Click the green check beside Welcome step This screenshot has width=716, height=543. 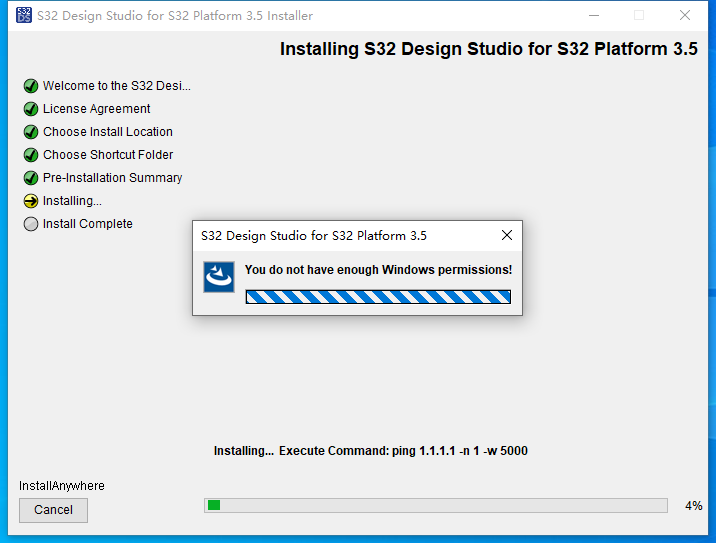(31, 86)
